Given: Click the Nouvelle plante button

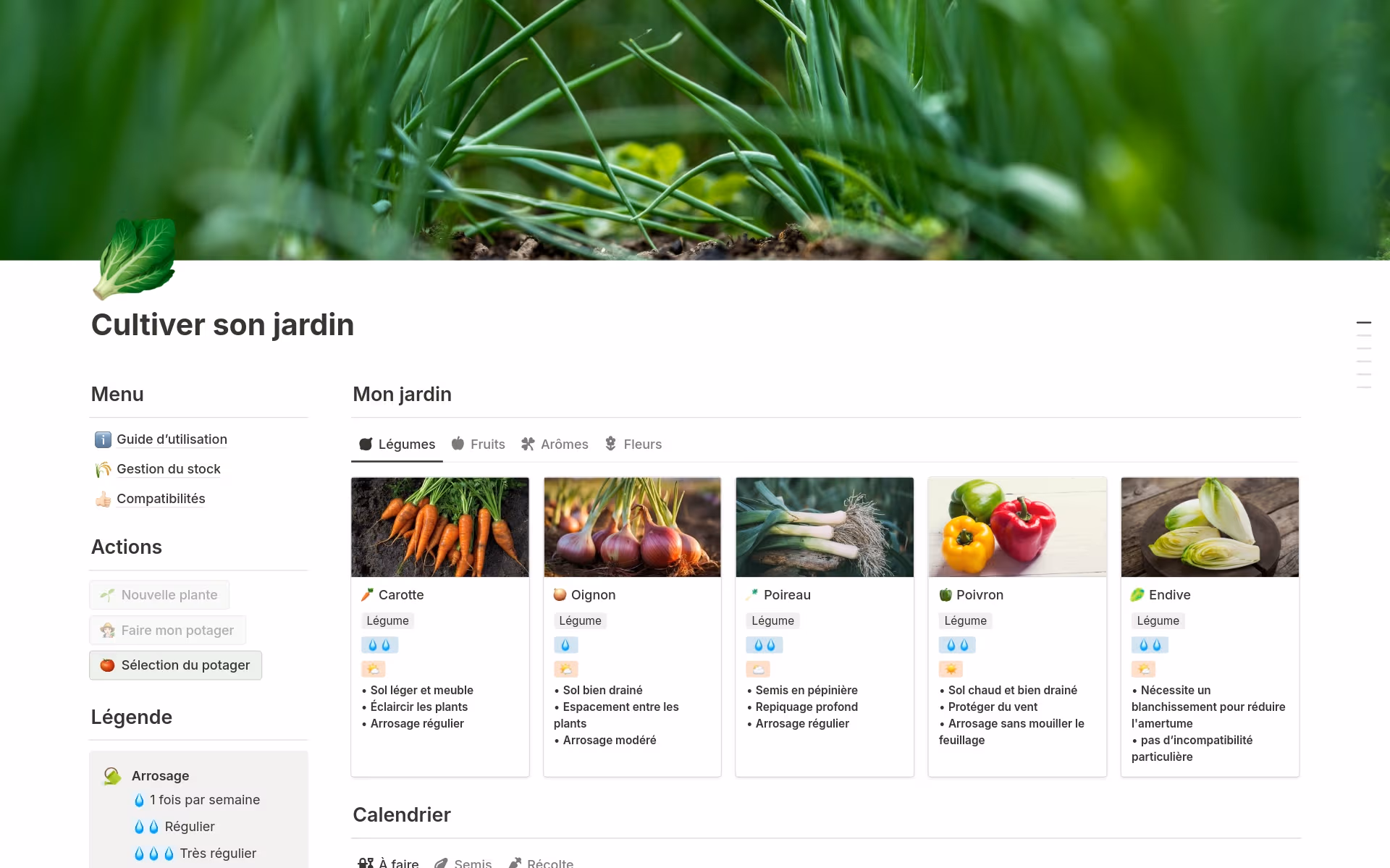Looking at the screenshot, I should coord(159,595).
